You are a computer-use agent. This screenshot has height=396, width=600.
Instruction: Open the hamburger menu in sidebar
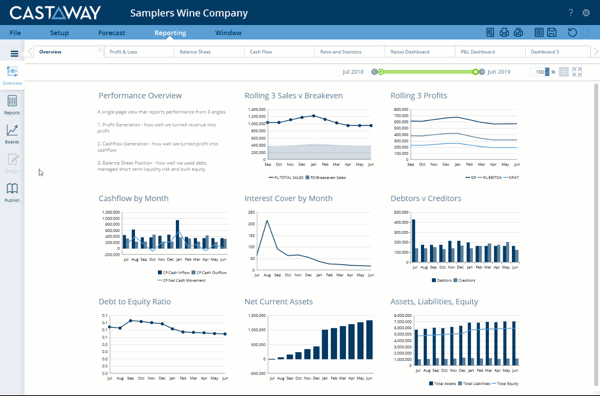(14, 54)
